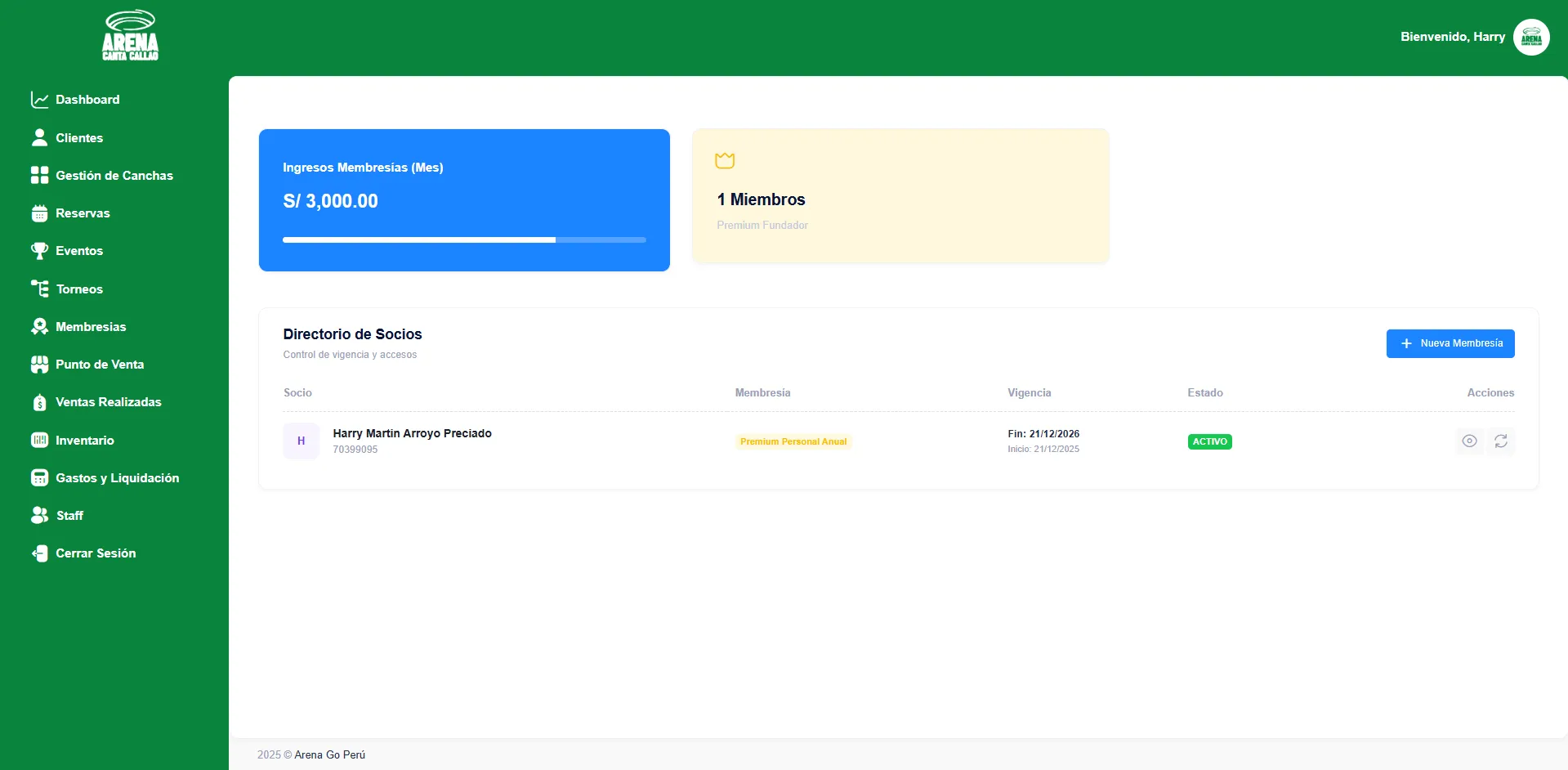
Task: Navigate to the Staff section
Action: pos(69,516)
